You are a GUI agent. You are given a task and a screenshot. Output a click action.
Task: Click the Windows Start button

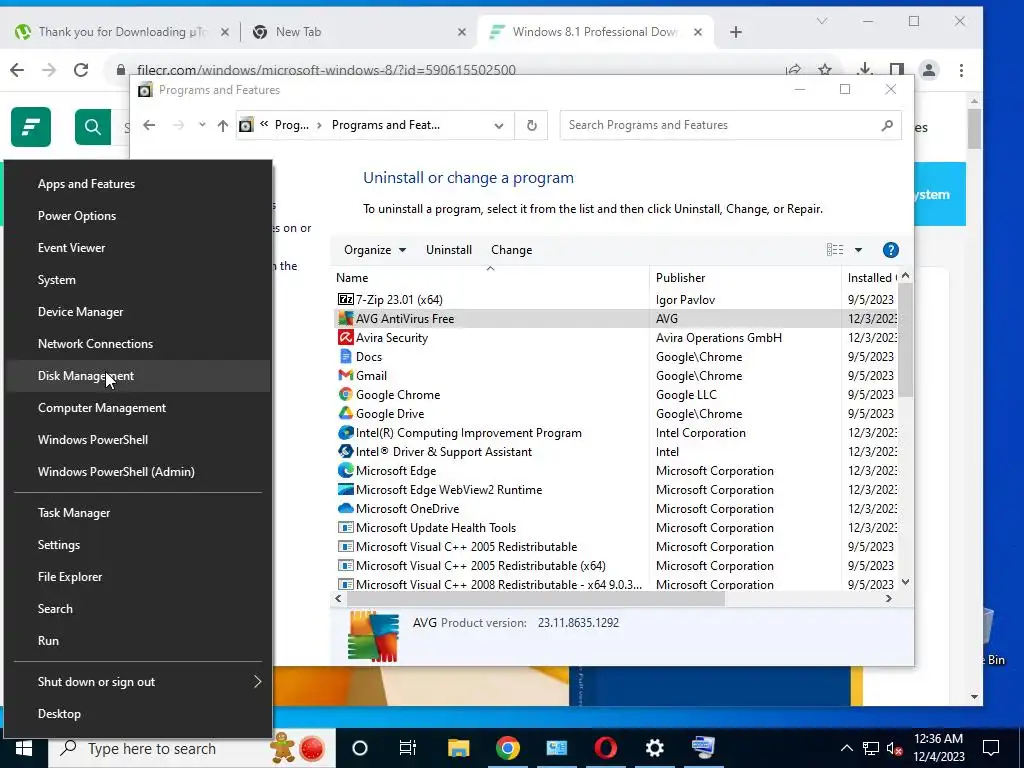(24, 748)
